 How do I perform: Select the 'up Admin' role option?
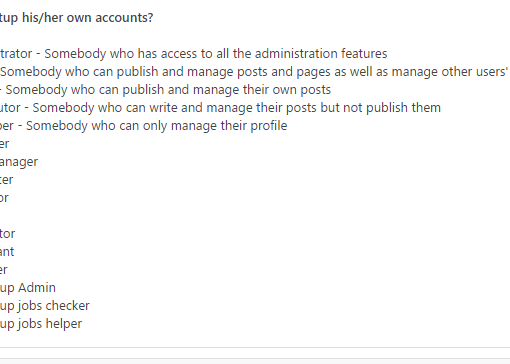click(x=28, y=288)
